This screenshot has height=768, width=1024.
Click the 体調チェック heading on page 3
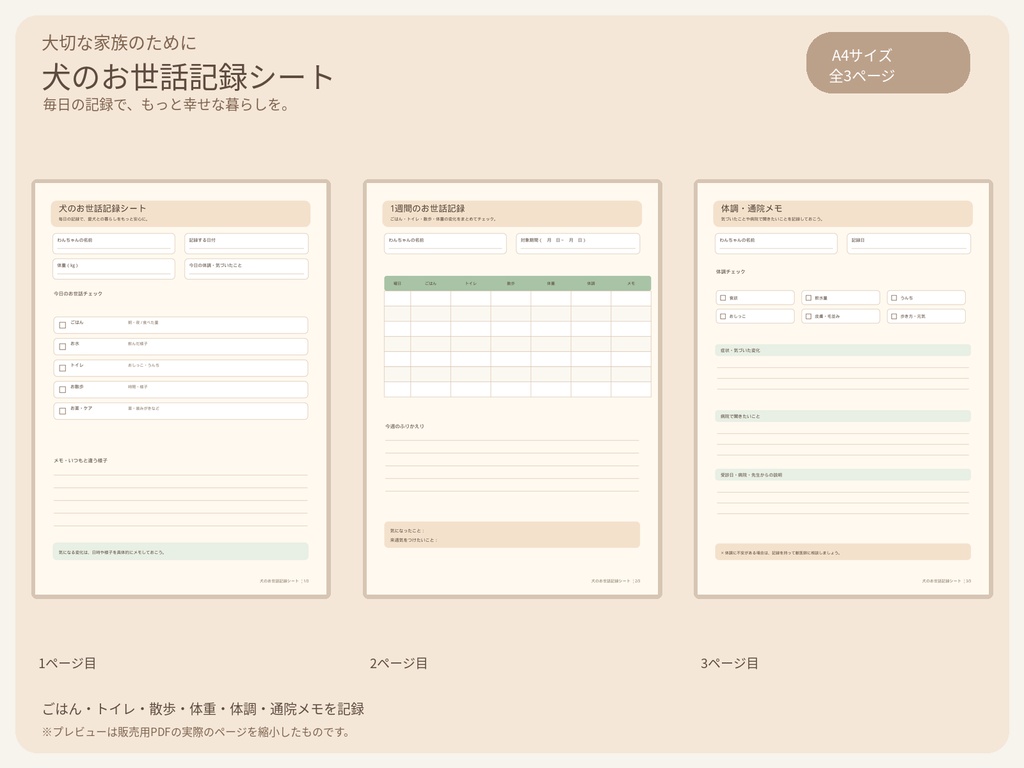pyautogui.click(x=730, y=272)
